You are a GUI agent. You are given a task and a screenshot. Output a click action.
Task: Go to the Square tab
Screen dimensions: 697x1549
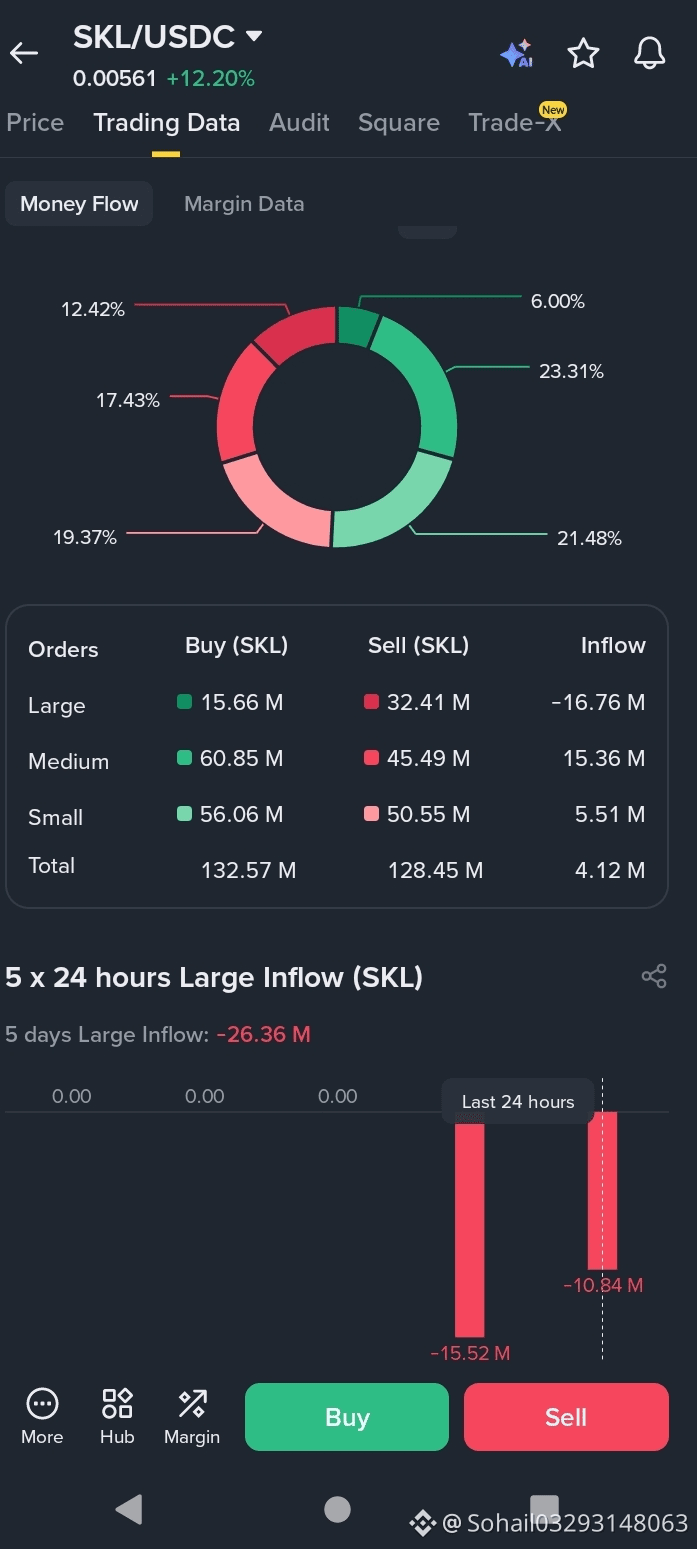(x=399, y=123)
